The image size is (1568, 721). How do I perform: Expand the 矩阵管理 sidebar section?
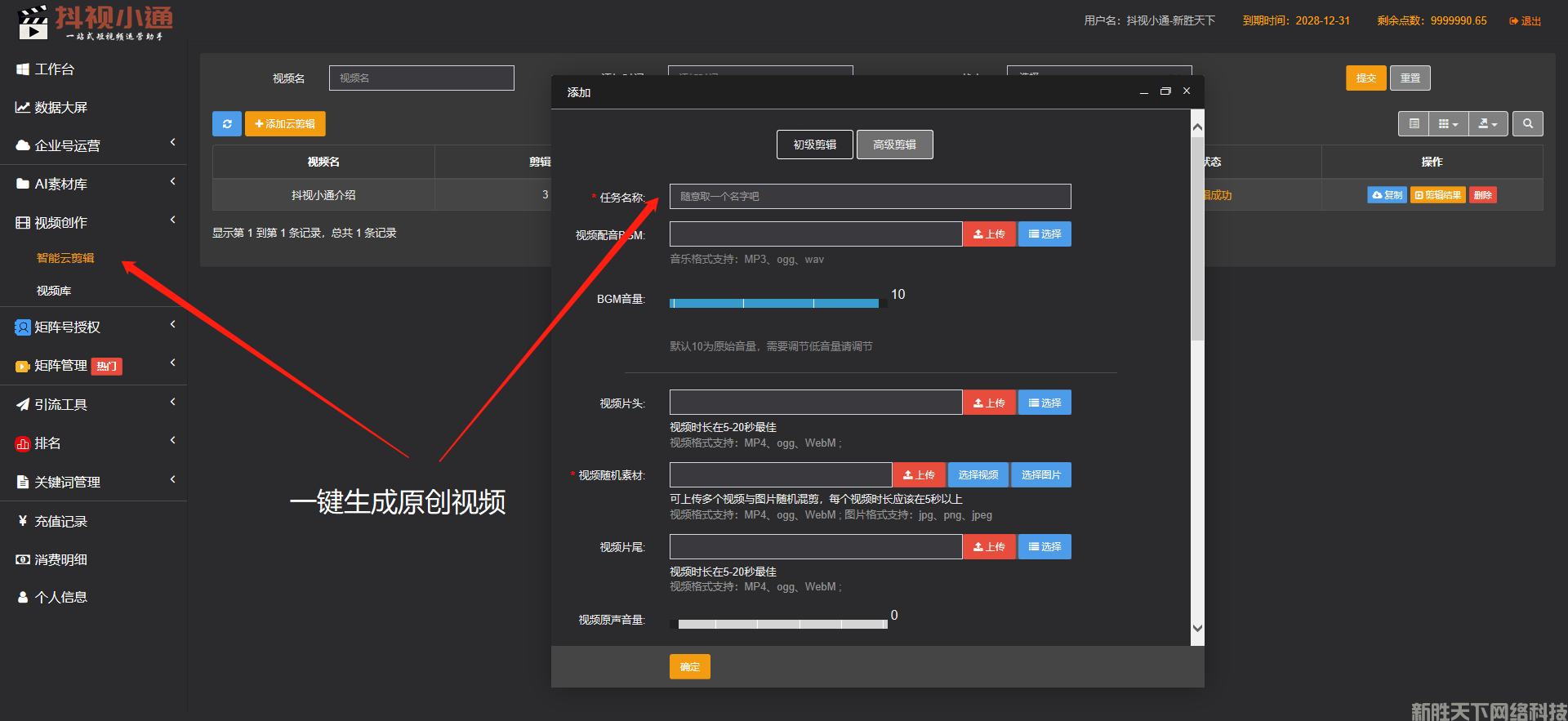click(x=60, y=366)
